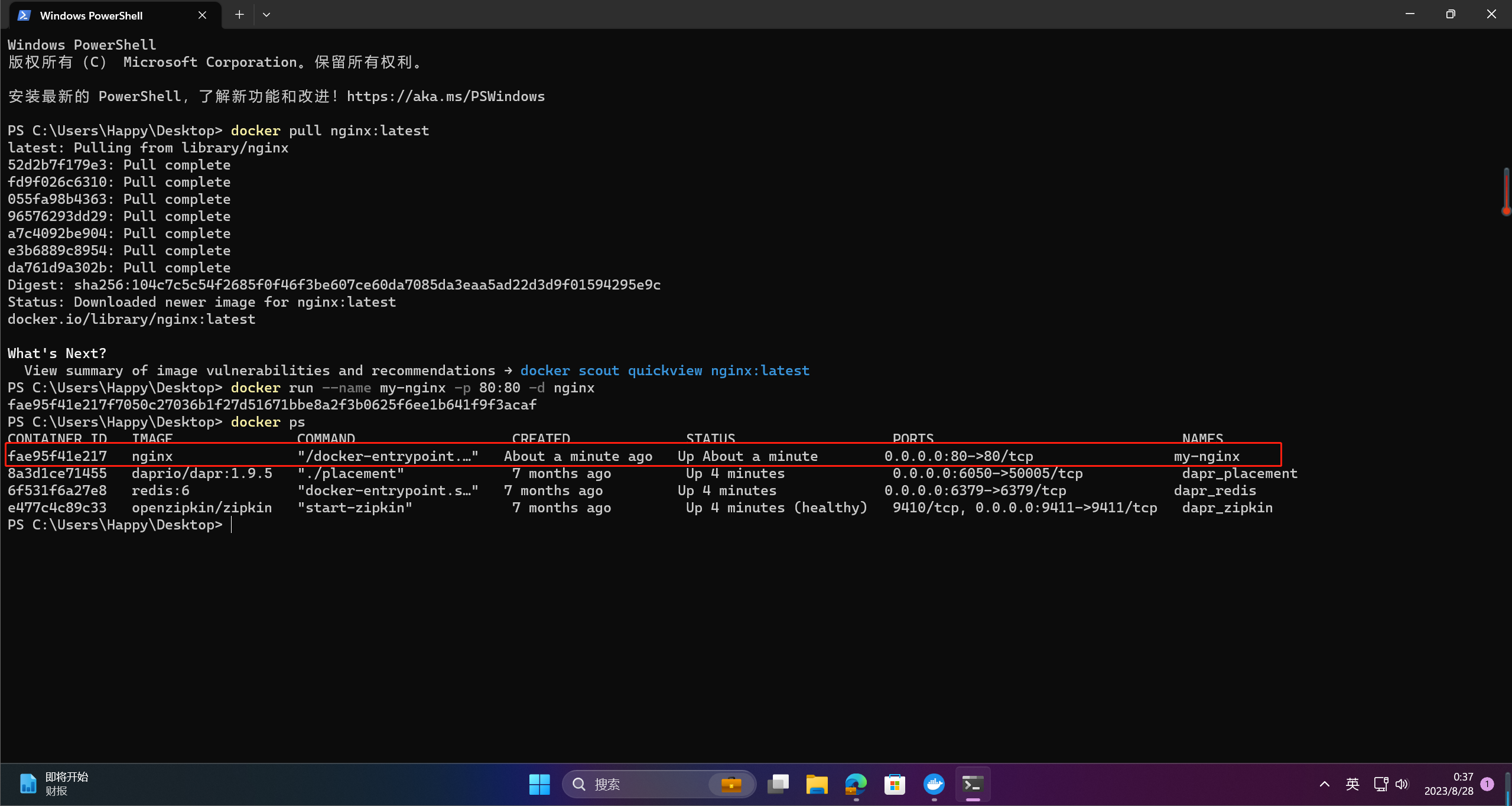Click the text "docker scout quickview nginx:latest"
The height and width of the screenshot is (806, 1512).
point(665,370)
